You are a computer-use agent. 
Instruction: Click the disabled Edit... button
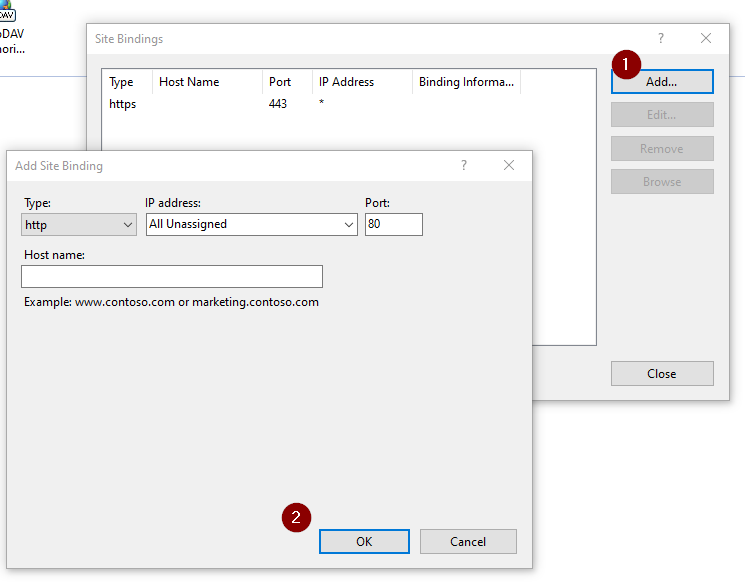tap(662, 115)
